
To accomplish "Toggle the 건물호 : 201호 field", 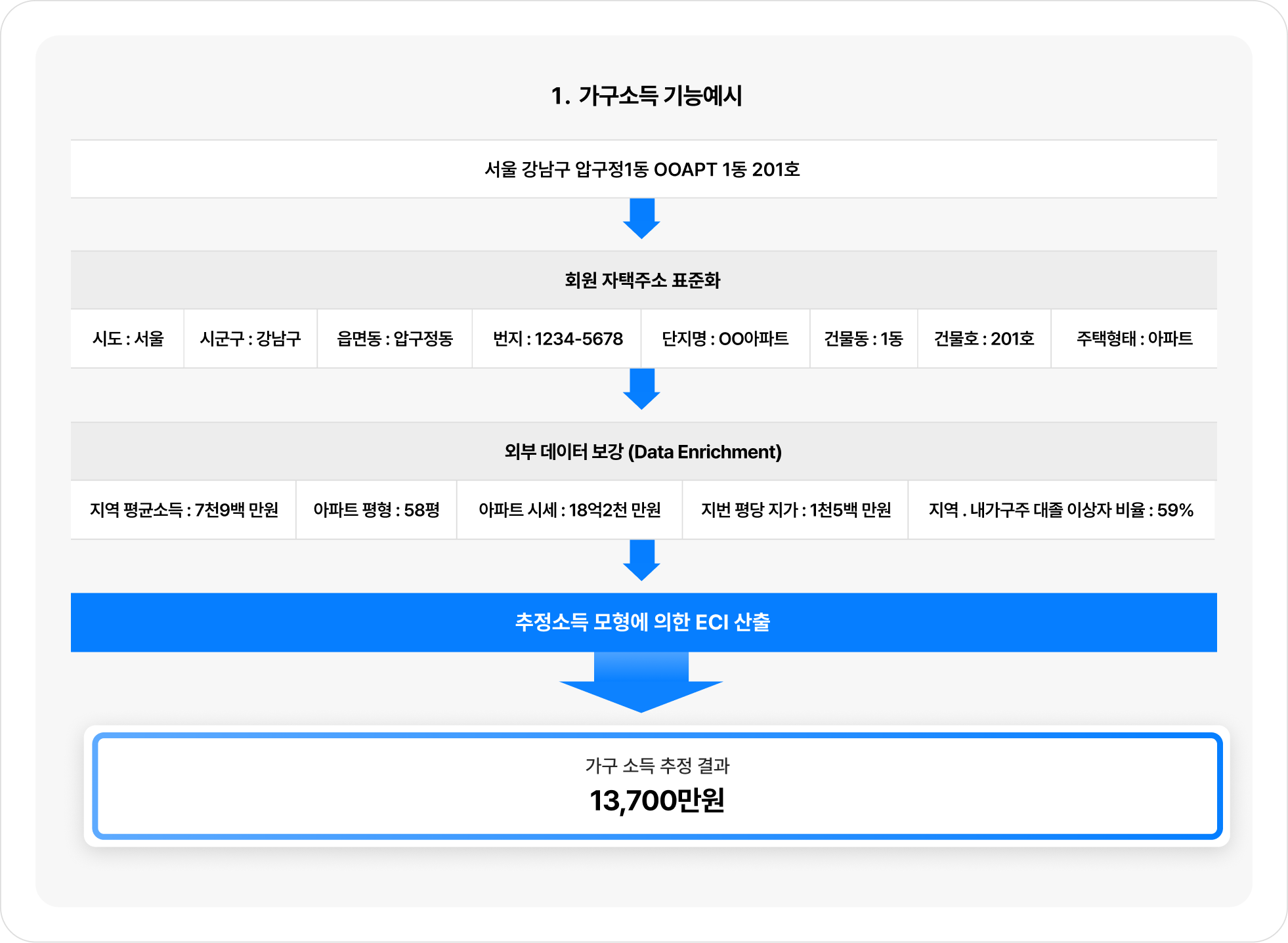I will (985, 339).
